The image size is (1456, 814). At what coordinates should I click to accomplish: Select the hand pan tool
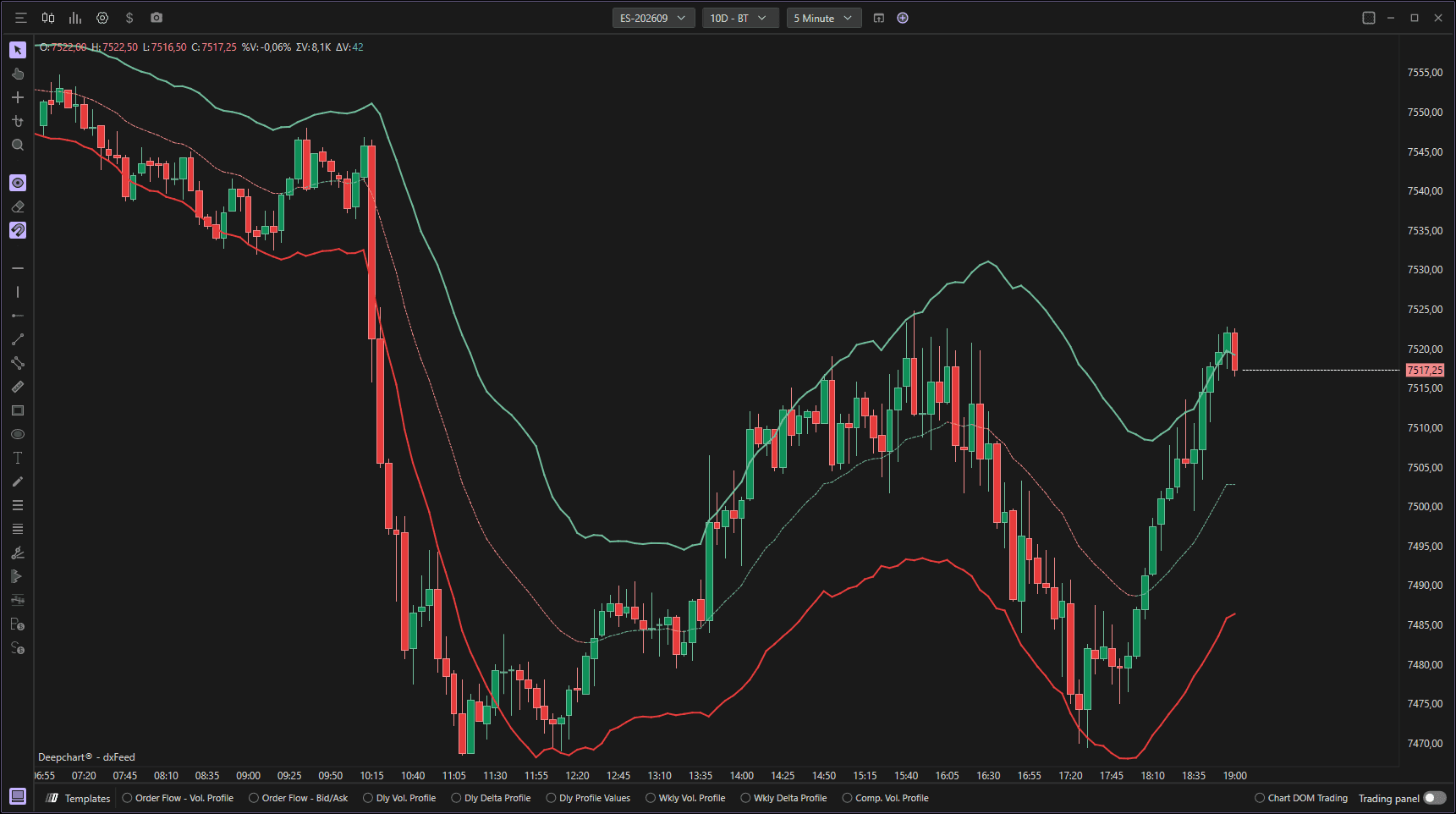pyautogui.click(x=18, y=74)
